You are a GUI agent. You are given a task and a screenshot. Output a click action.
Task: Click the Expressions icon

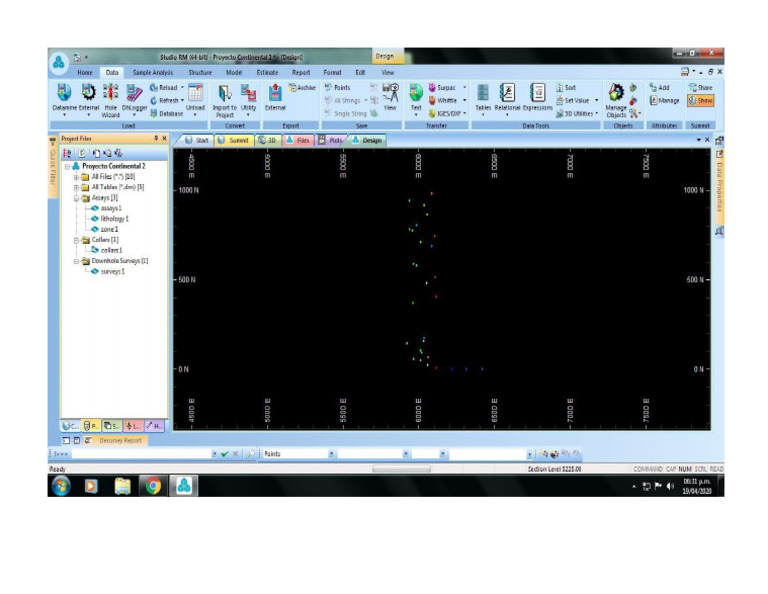[x=537, y=97]
